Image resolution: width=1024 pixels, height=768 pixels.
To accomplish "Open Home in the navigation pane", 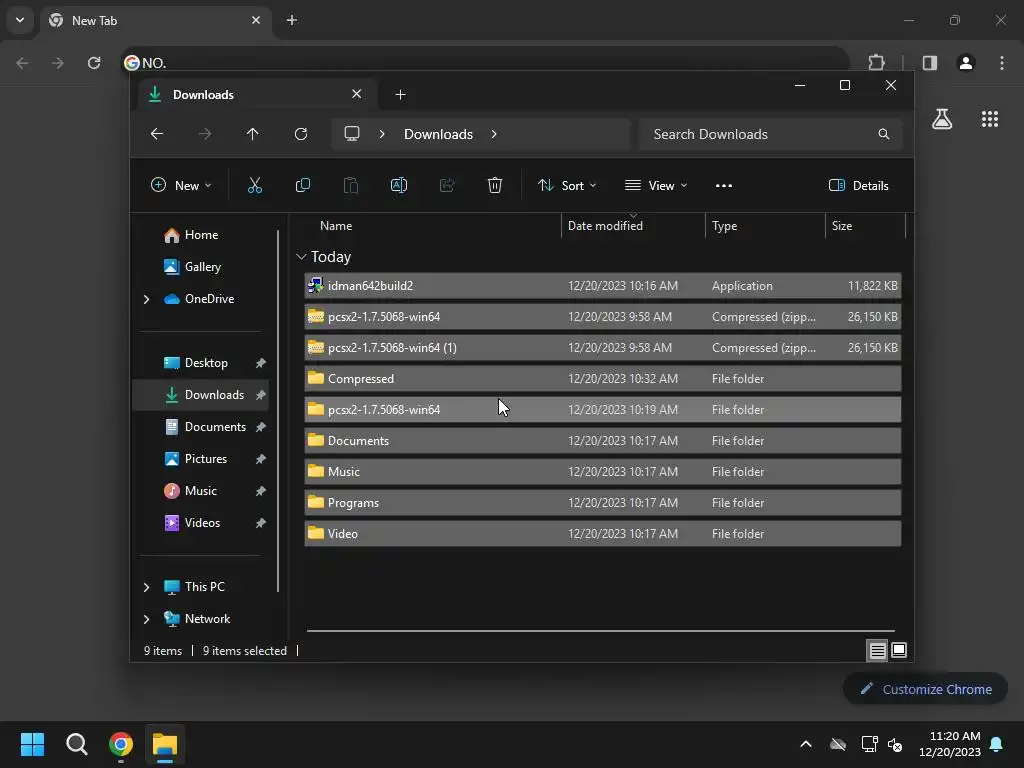I will point(201,234).
